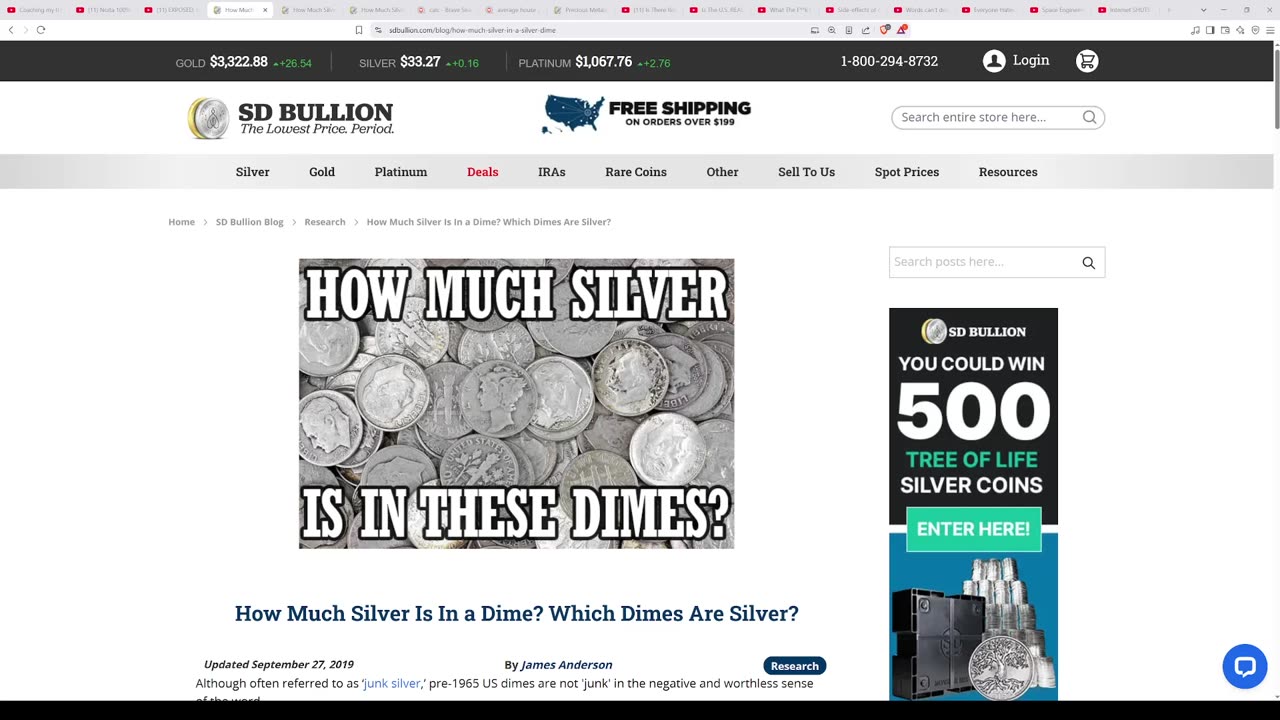Image resolution: width=1280 pixels, height=720 pixels.
Task: Toggle the browser sidebar panel icon
Action: coord(1210,30)
